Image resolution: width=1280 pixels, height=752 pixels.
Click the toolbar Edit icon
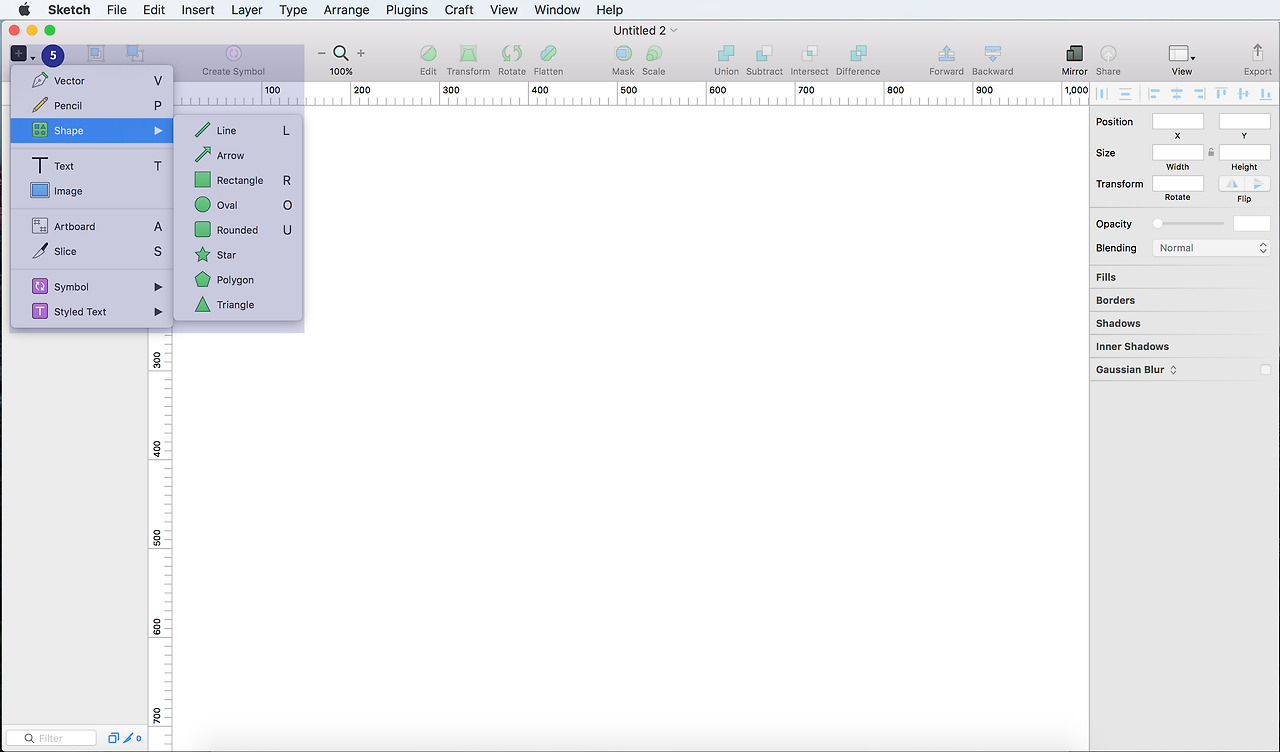(x=428, y=54)
